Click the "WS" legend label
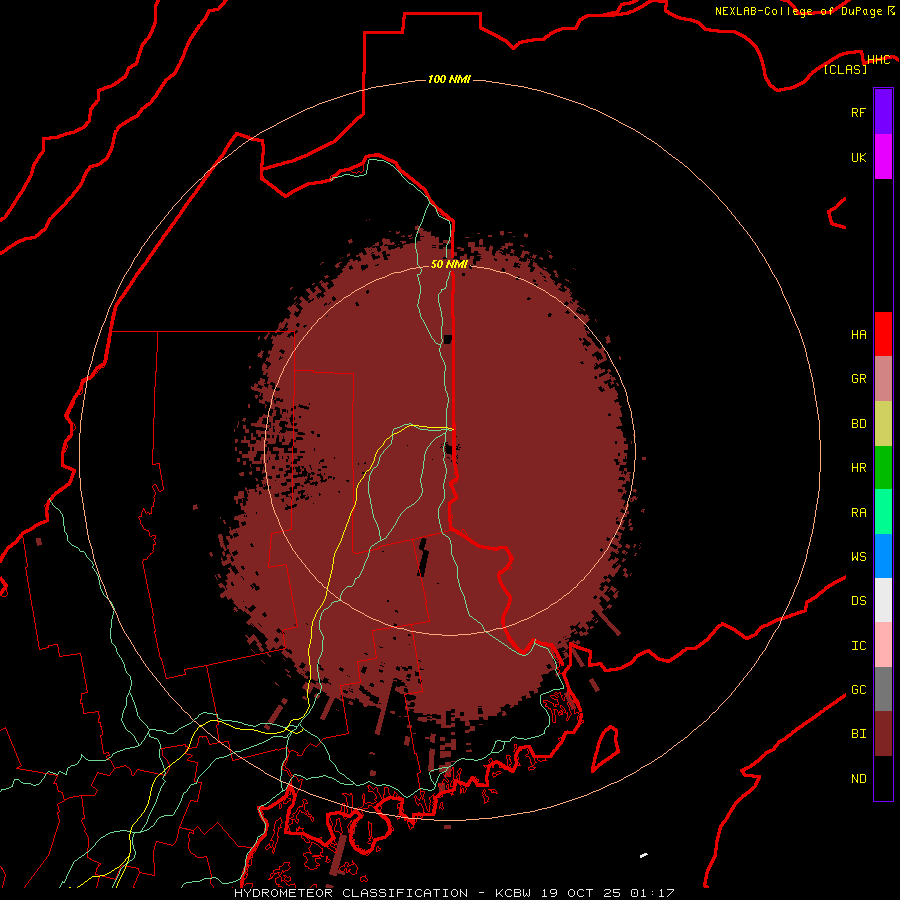This screenshot has height=900, width=900. [x=858, y=557]
